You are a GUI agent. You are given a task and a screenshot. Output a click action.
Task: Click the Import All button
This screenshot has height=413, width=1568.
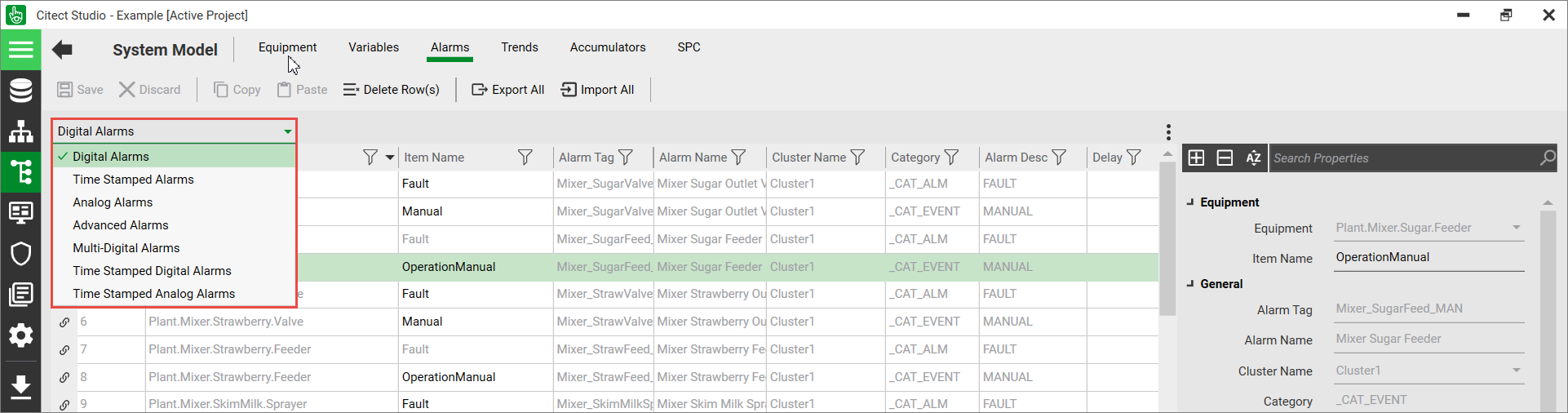click(598, 90)
